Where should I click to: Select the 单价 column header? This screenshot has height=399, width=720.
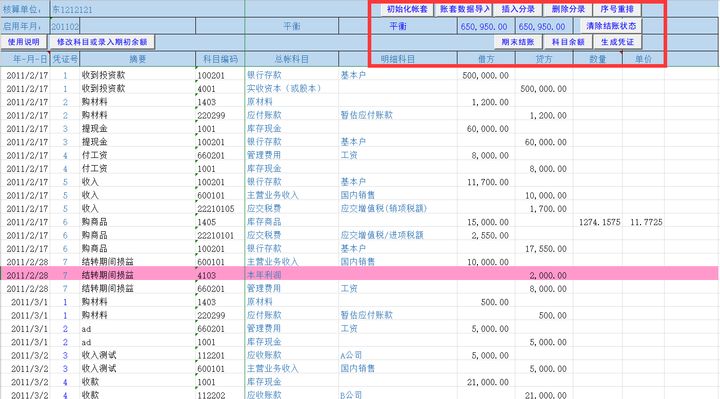coord(643,59)
